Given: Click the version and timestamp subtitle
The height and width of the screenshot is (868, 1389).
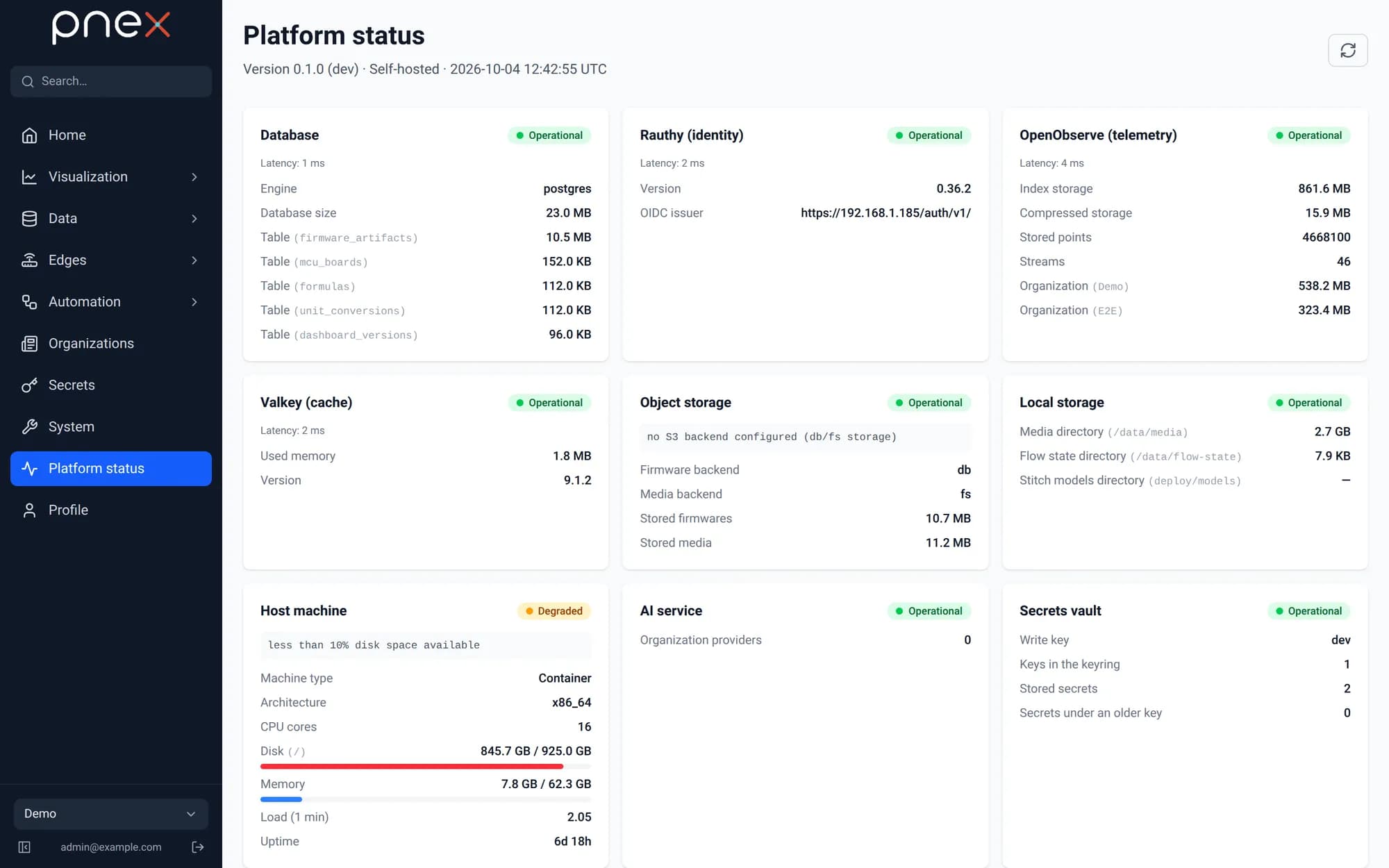Looking at the screenshot, I should click(425, 69).
